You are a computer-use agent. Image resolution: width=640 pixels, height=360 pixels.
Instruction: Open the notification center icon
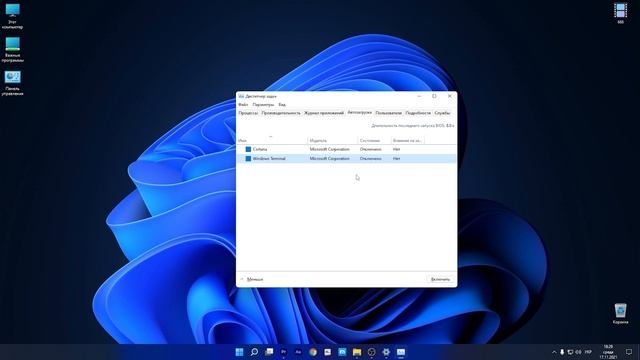click(629, 352)
